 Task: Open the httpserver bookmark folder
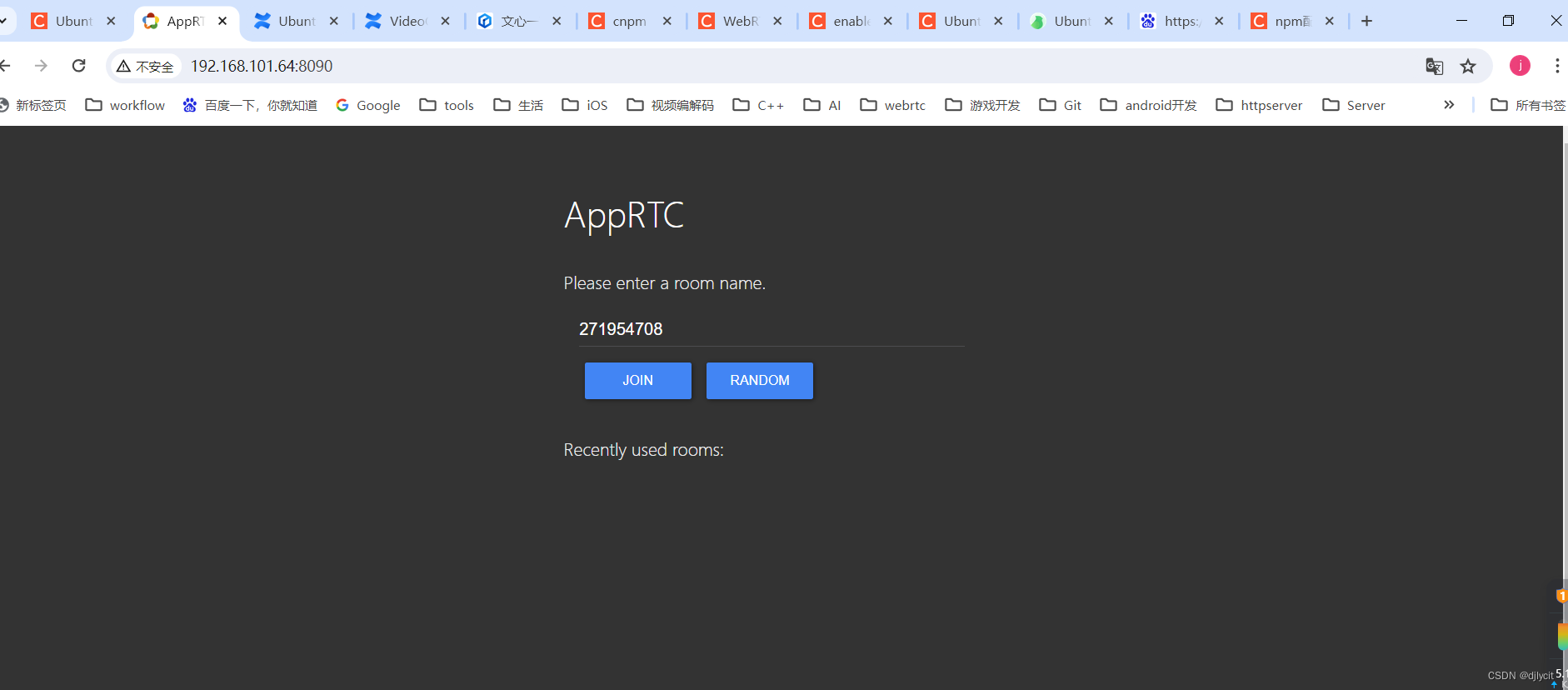click(x=1259, y=105)
